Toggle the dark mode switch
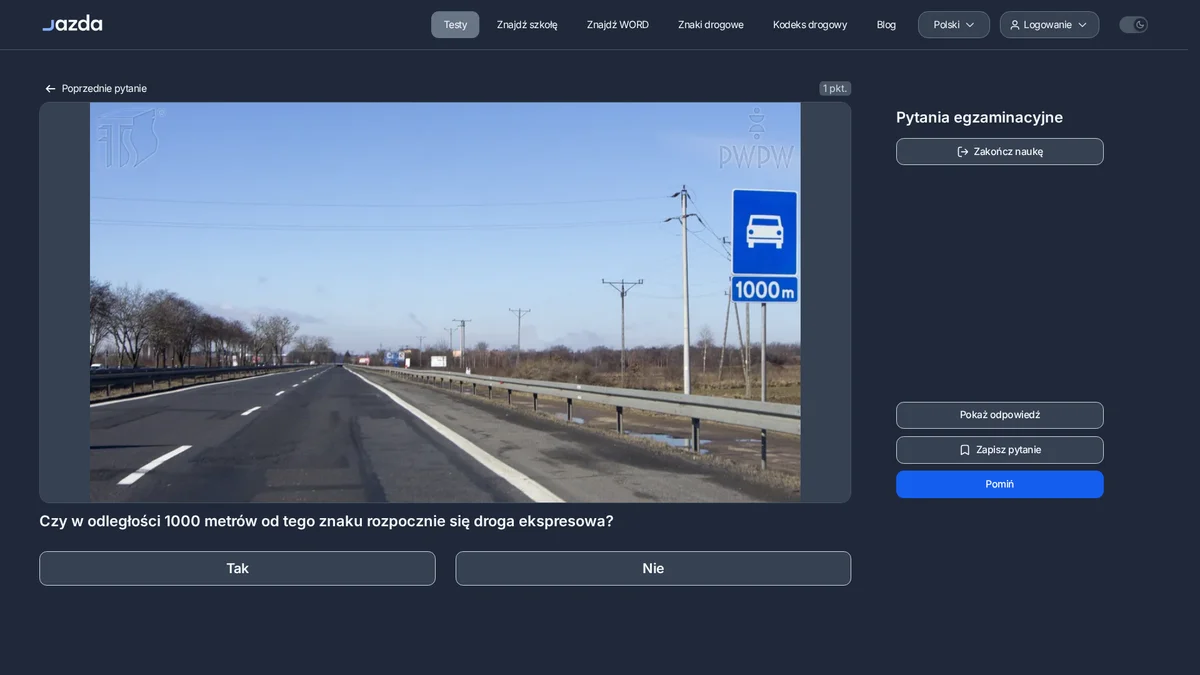The height and width of the screenshot is (675, 1200). click(1133, 25)
